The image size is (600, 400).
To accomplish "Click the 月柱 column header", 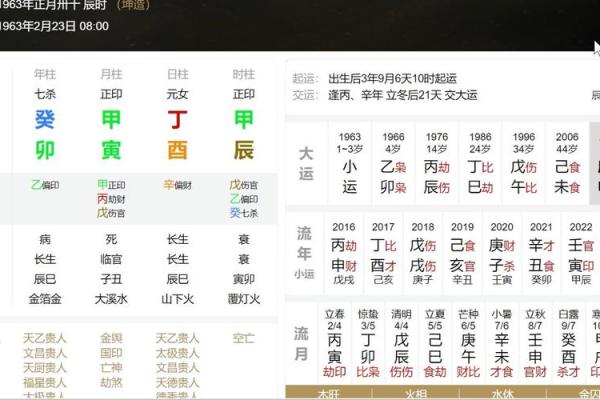I will point(111,74).
